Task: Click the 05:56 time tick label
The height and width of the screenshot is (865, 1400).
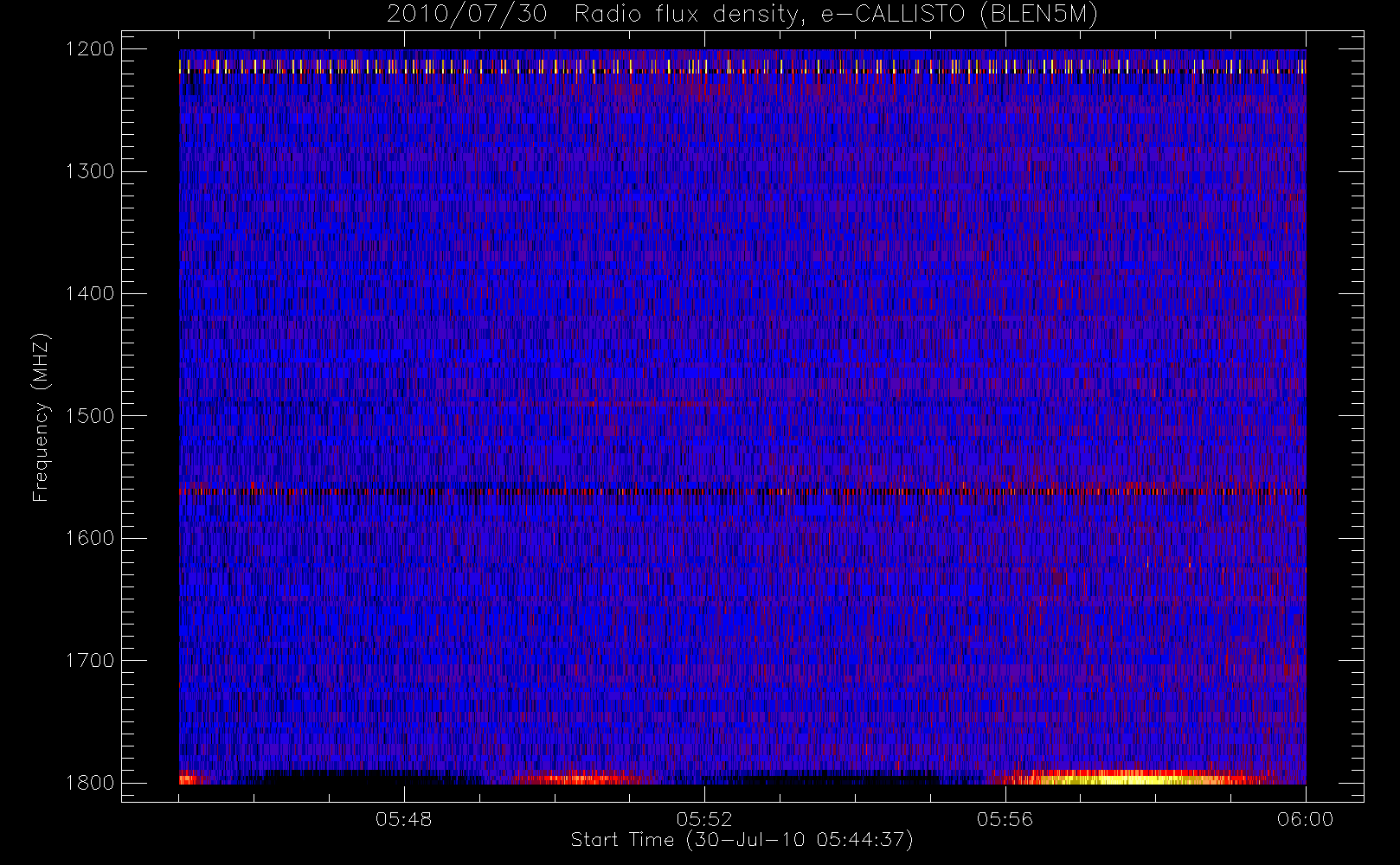Action: [1005, 819]
